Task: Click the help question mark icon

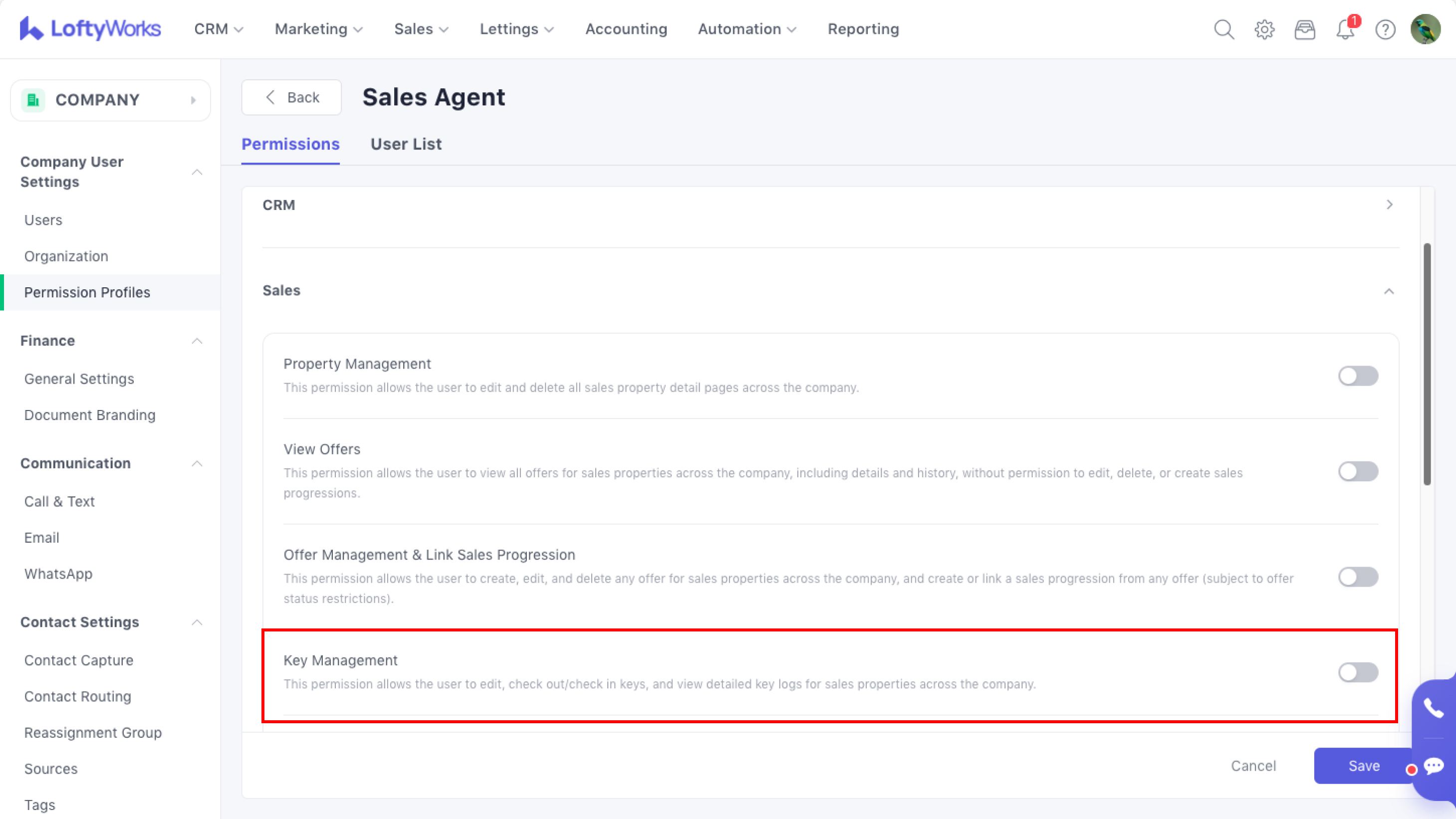Action: coord(1385,29)
